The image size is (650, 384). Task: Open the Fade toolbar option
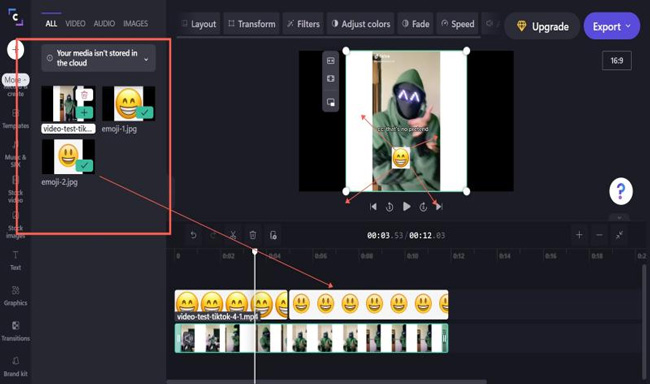[416, 24]
